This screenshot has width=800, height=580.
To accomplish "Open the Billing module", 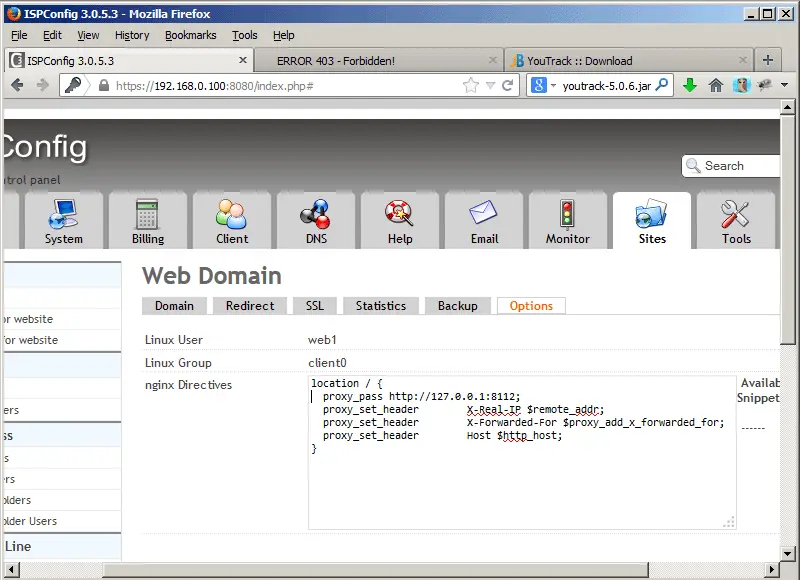I will click(147, 220).
